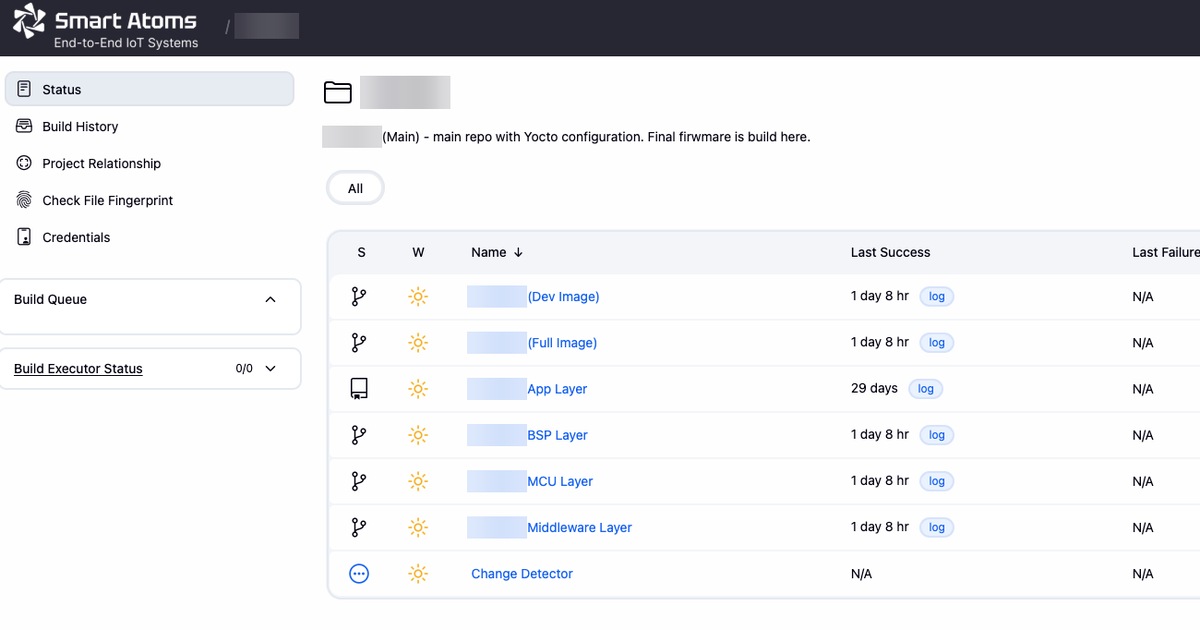This screenshot has width=1200, height=630.
Task: Click sun weather icon in Full Image row
Action: pos(418,342)
